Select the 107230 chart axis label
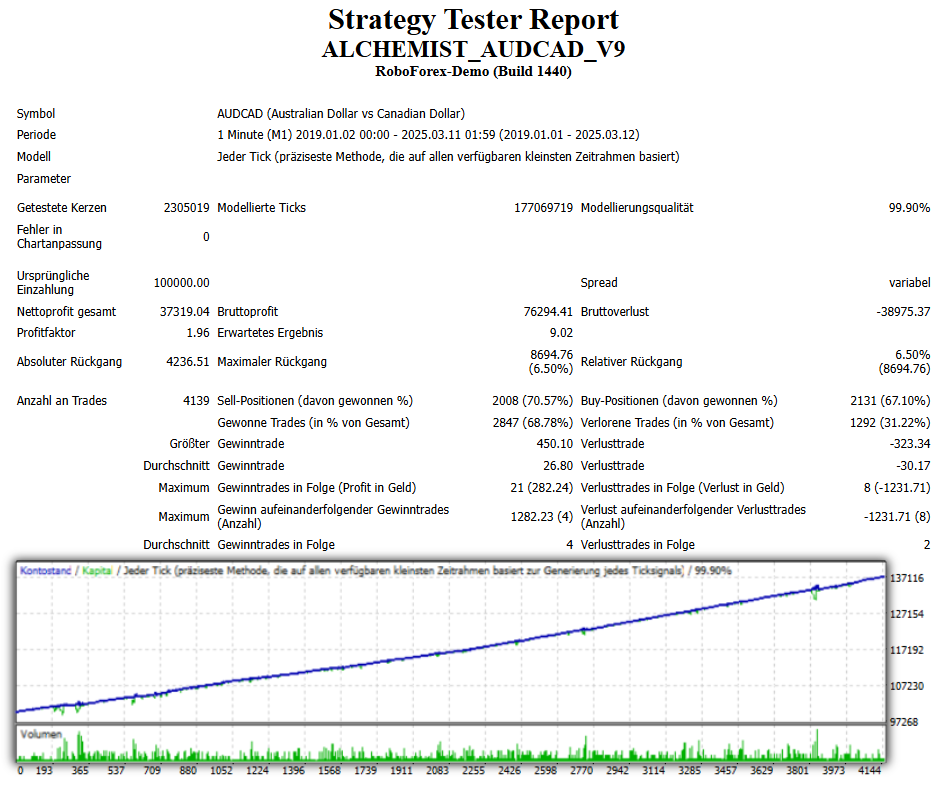The width and height of the screenshot is (938, 786). (907, 686)
